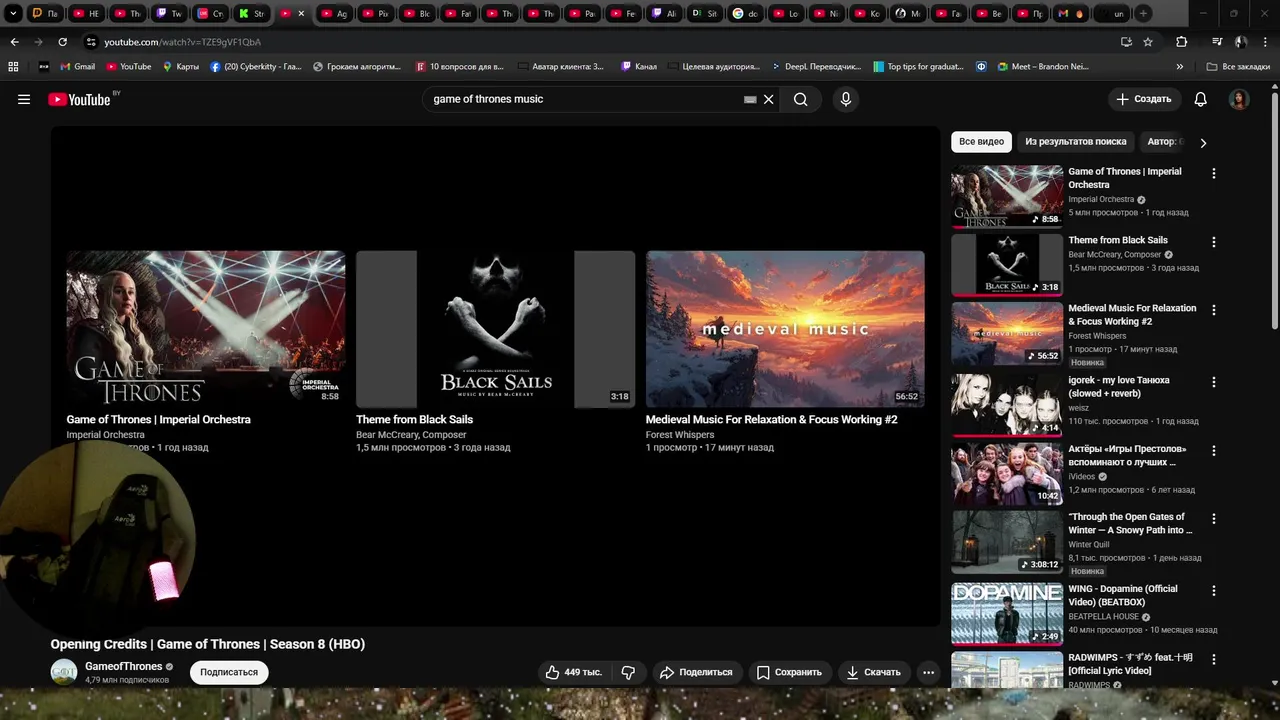Open the Chrome apps grid in bookmarks bar
The width and height of the screenshot is (1280, 720).
[13, 67]
